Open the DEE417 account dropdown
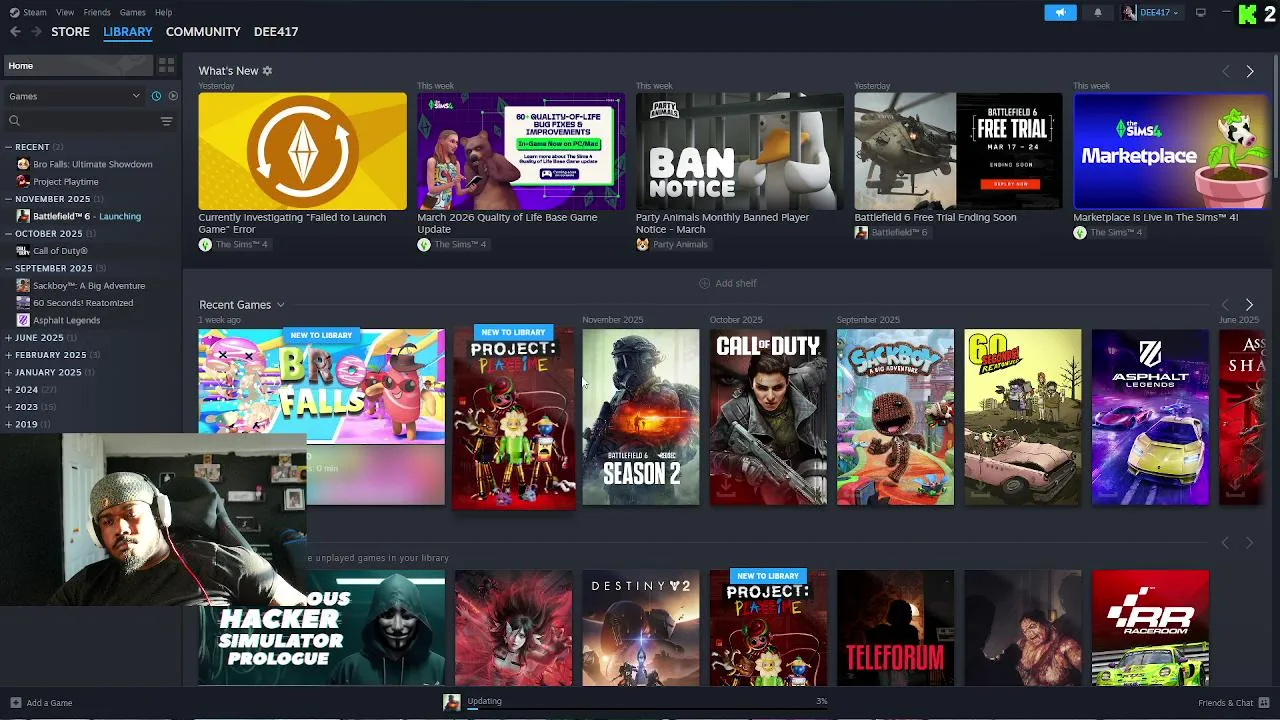This screenshot has height=720, width=1280. click(1159, 12)
